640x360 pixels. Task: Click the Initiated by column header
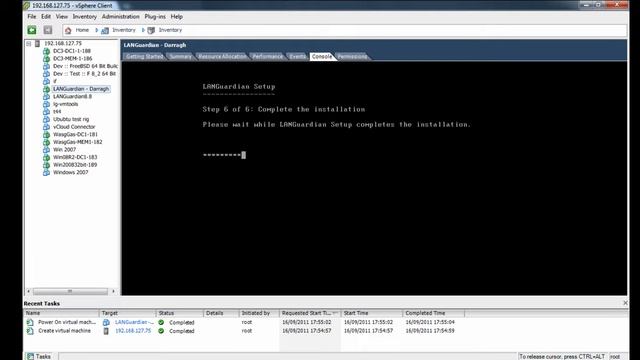tap(259, 313)
